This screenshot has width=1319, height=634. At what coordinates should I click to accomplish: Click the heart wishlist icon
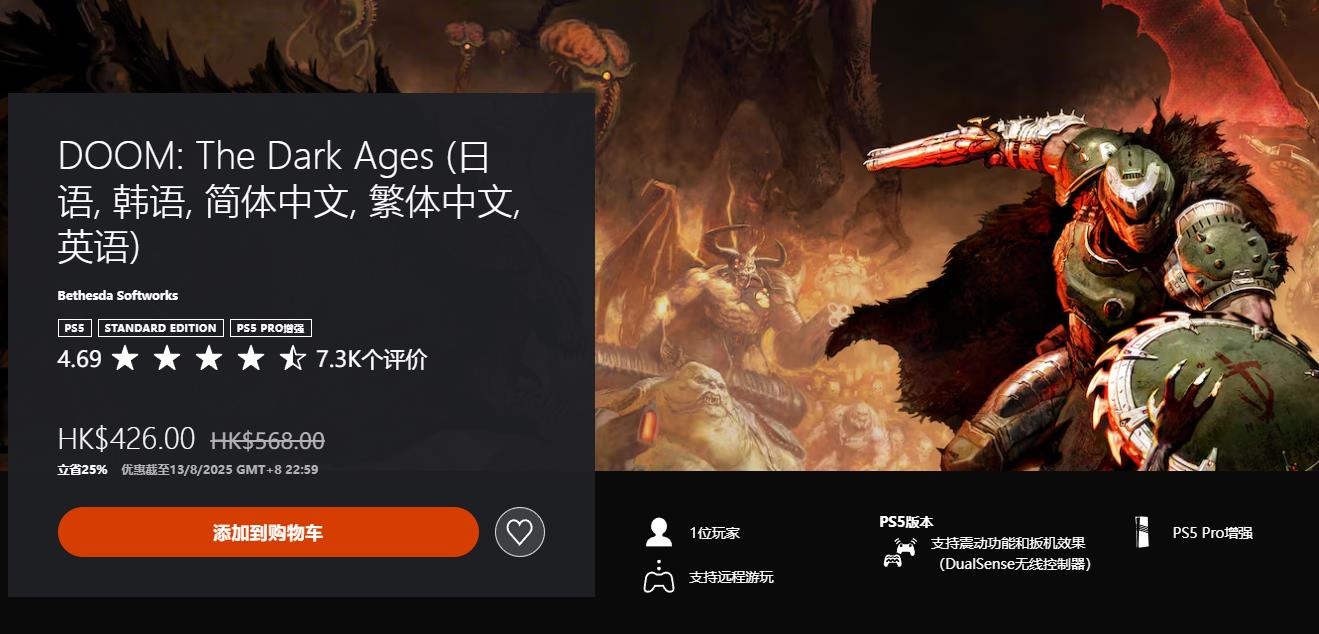[x=519, y=532]
